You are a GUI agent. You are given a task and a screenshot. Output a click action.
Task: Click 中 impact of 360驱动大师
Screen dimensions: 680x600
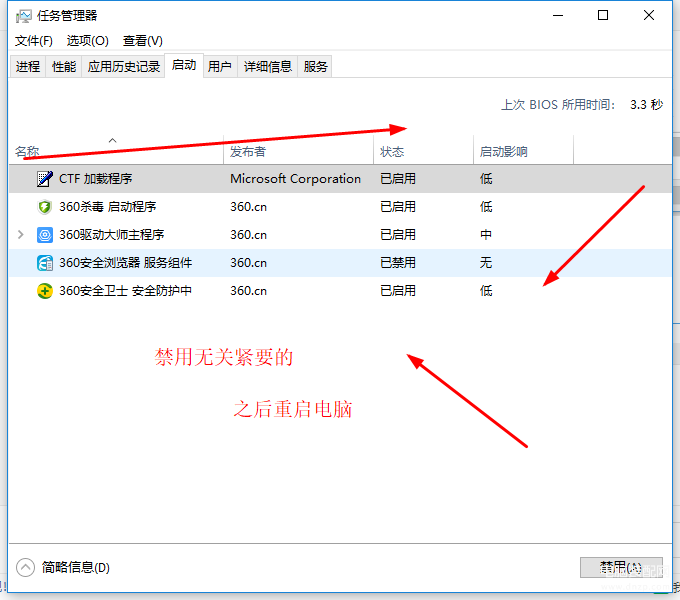(486, 235)
